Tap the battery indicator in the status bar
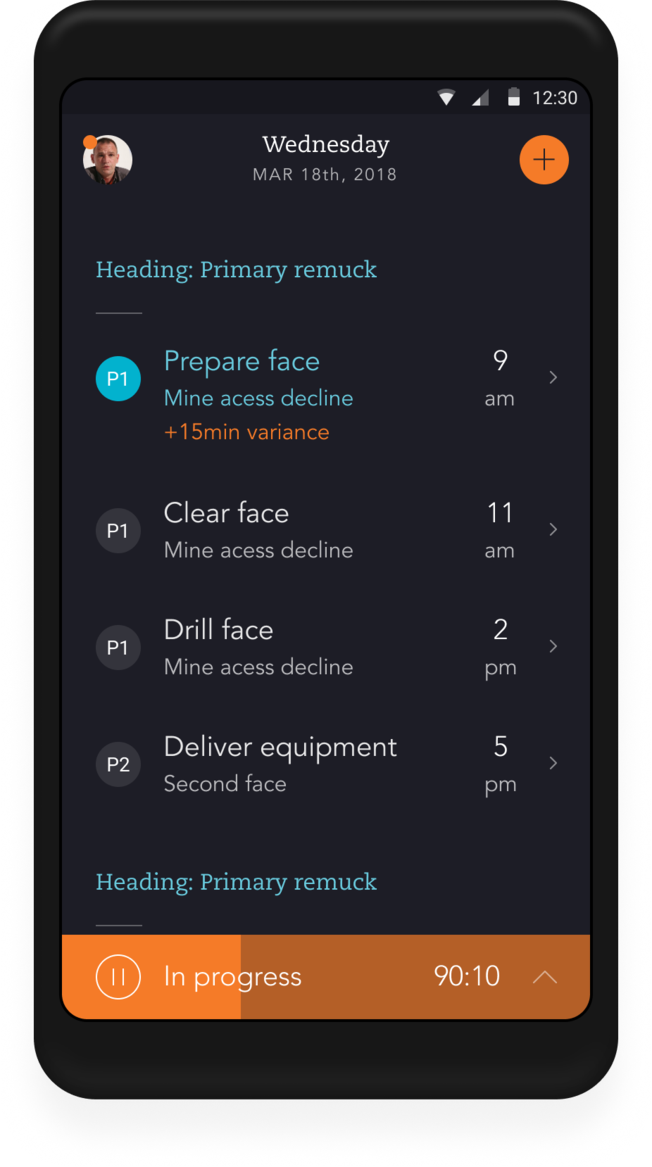The height and width of the screenshot is (1167, 652). point(513,97)
